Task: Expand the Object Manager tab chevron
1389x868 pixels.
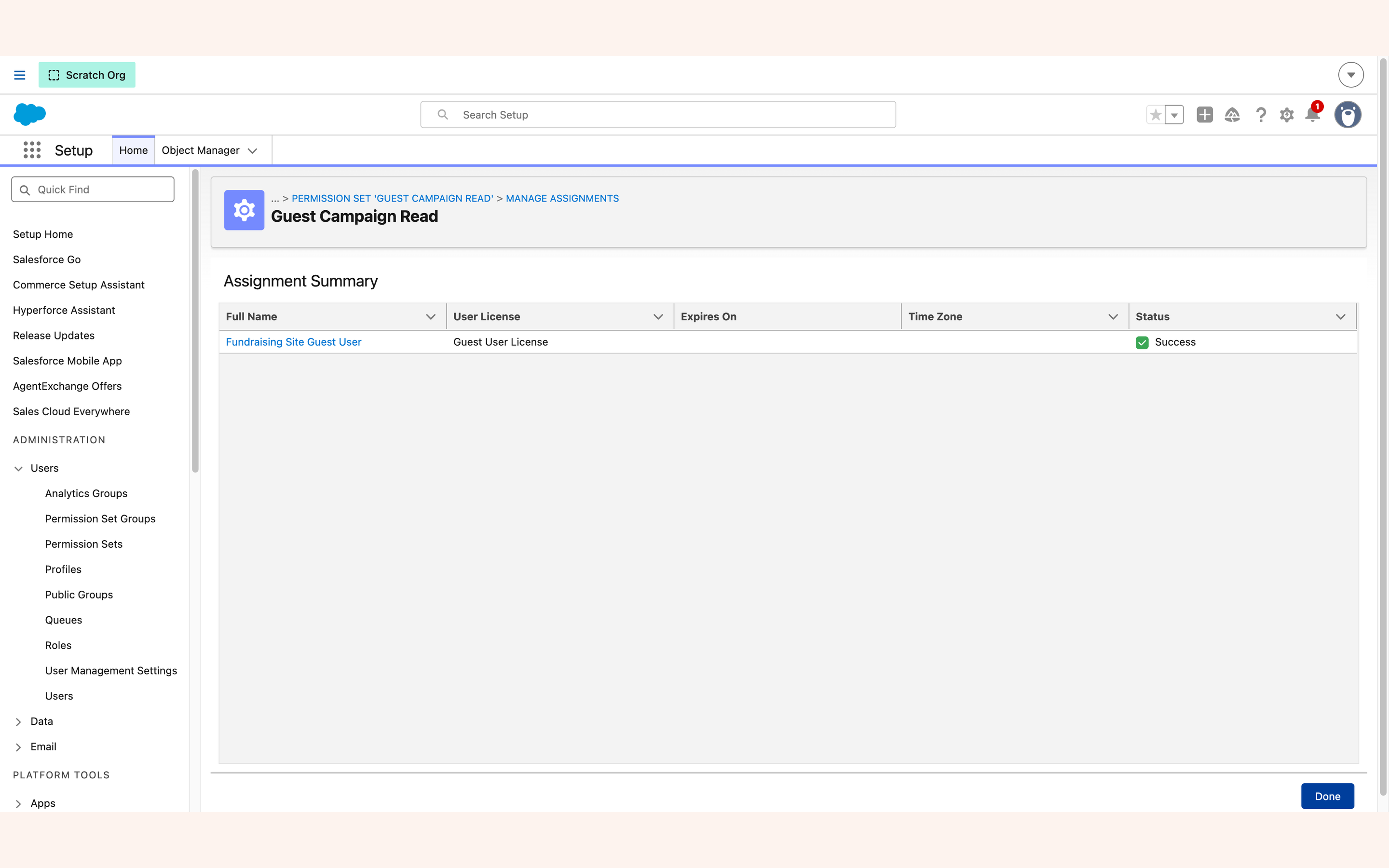Action: (x=253, y=151)
